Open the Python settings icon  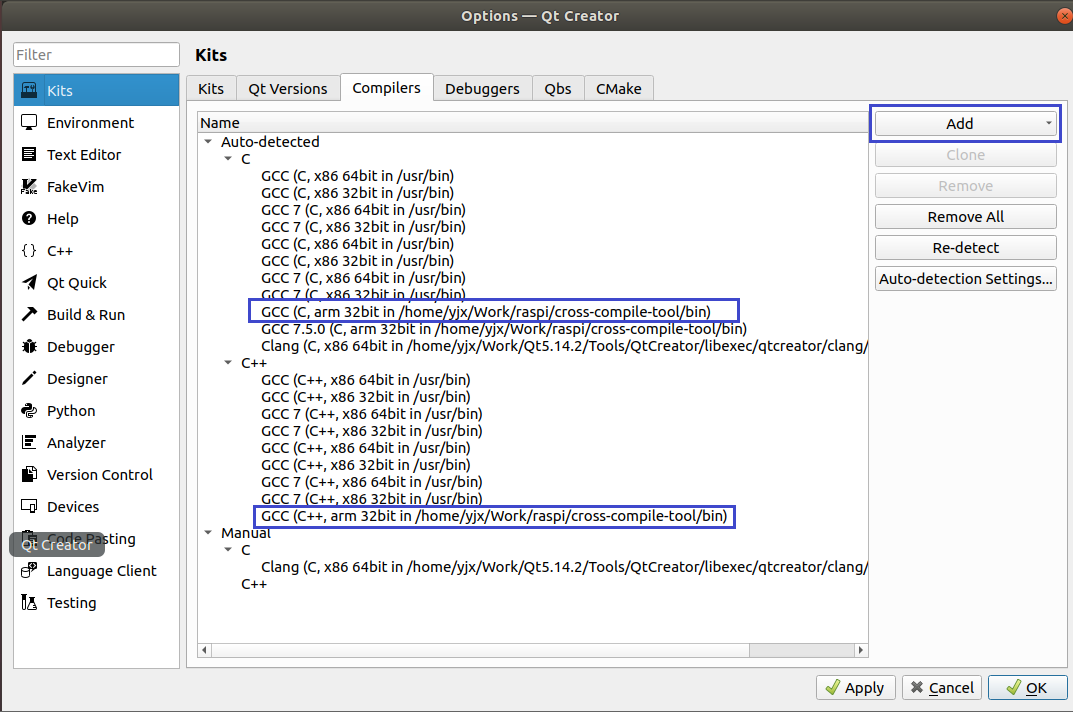tap(29, 411)
